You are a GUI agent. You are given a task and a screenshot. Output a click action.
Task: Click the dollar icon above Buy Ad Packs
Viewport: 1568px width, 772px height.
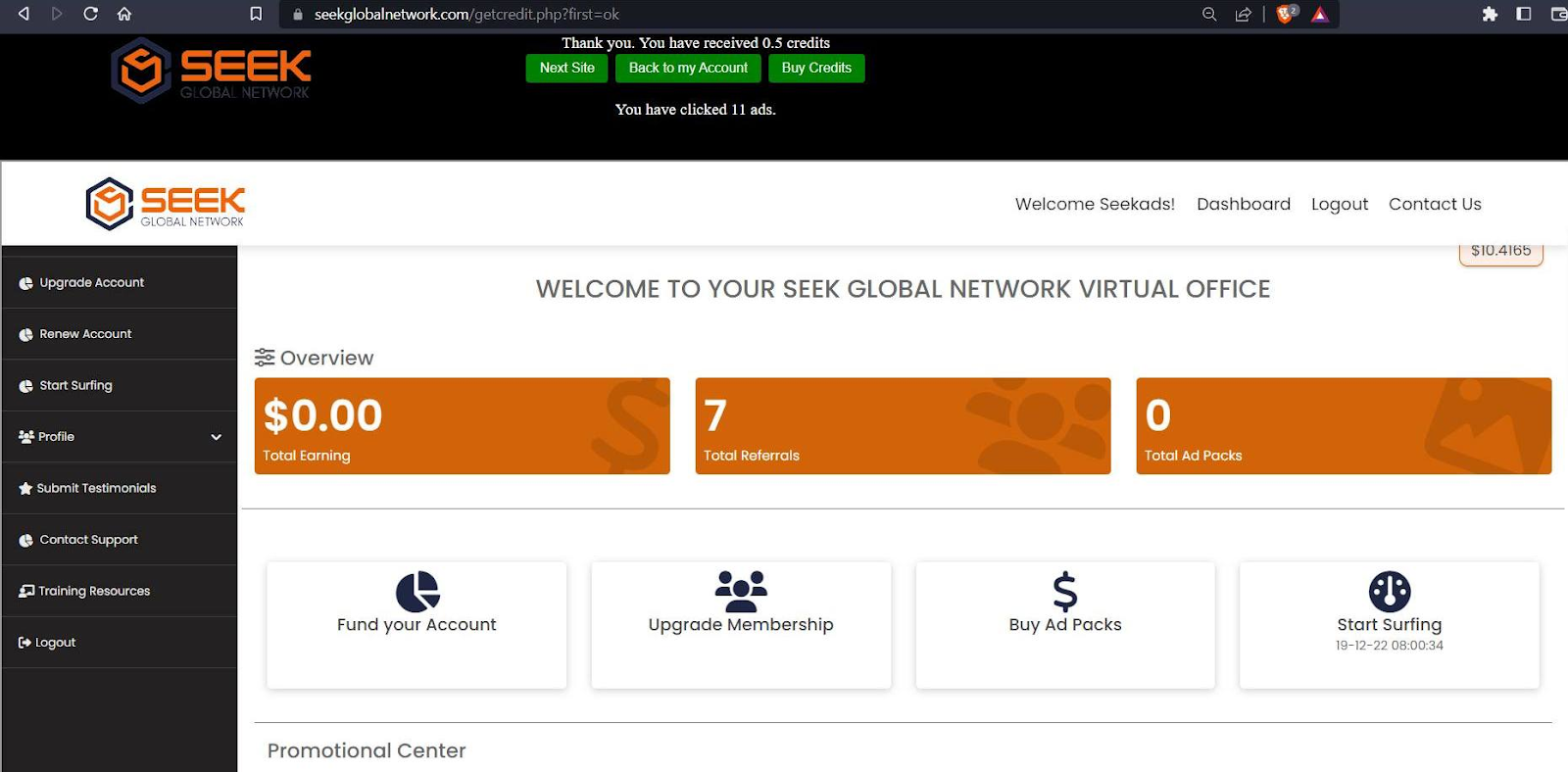1065,592
